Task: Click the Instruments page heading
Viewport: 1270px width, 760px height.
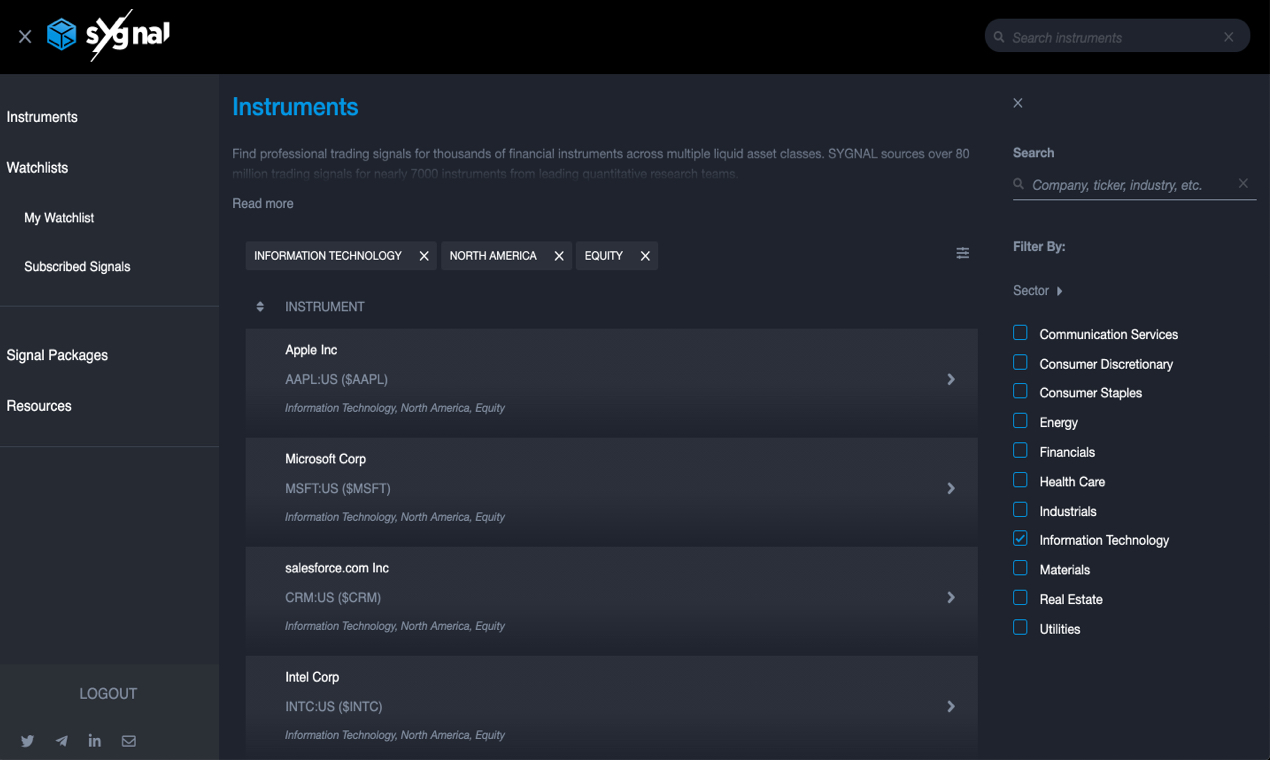Action: (x=295, y=107)
